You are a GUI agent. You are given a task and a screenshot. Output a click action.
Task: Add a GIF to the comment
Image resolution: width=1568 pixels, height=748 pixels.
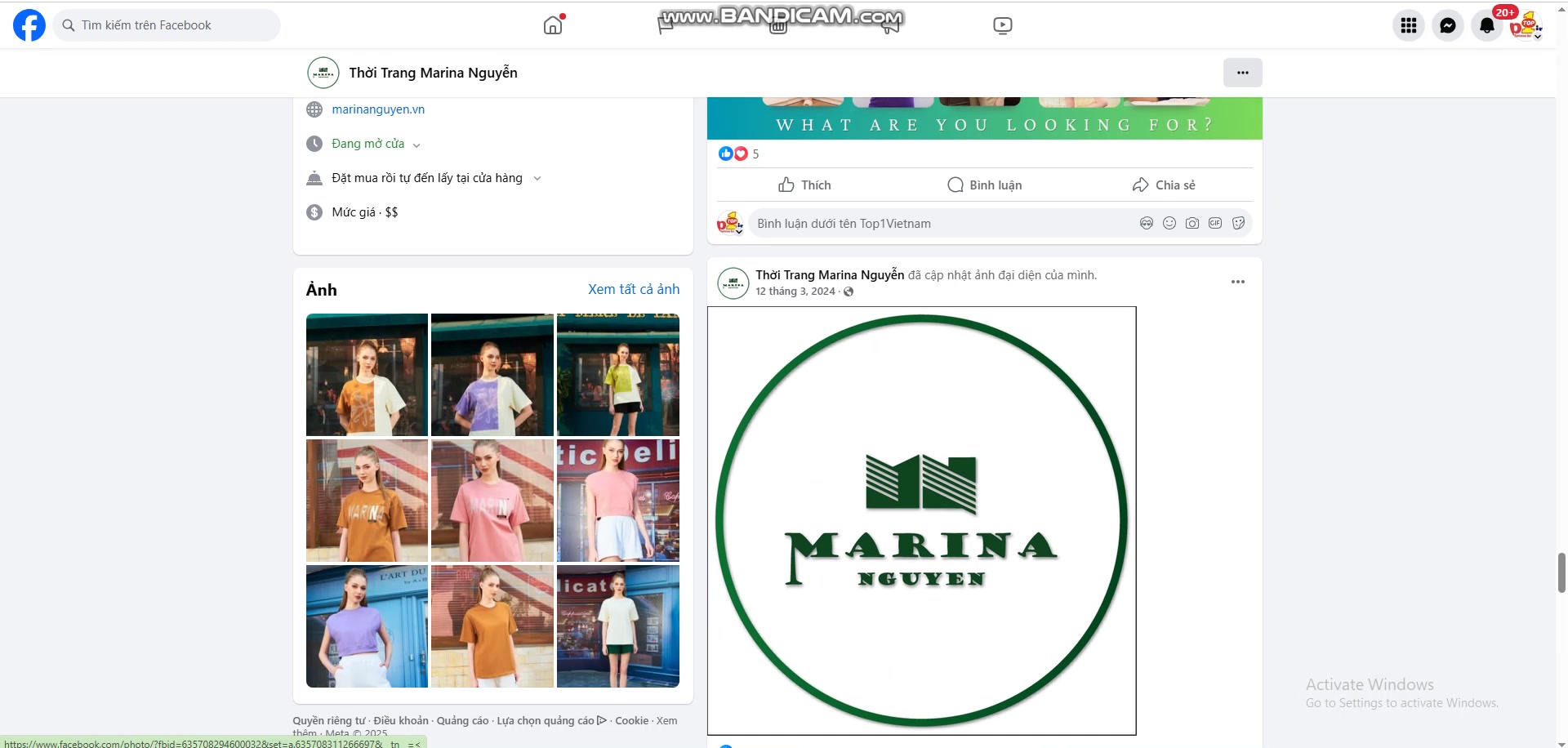point(1214,223)
